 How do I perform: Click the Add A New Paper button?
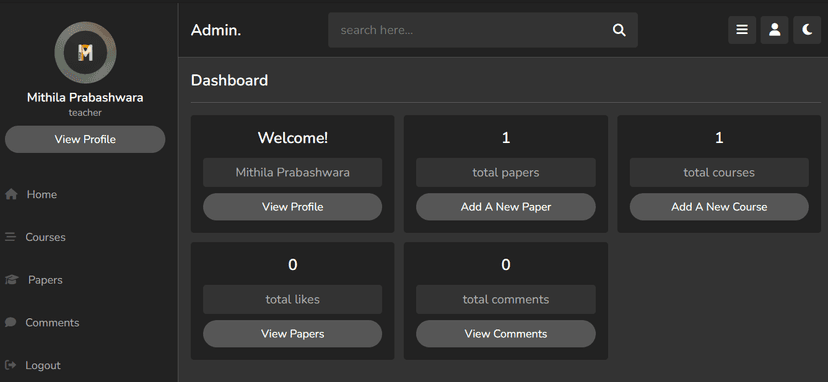[x=506, y=207]
